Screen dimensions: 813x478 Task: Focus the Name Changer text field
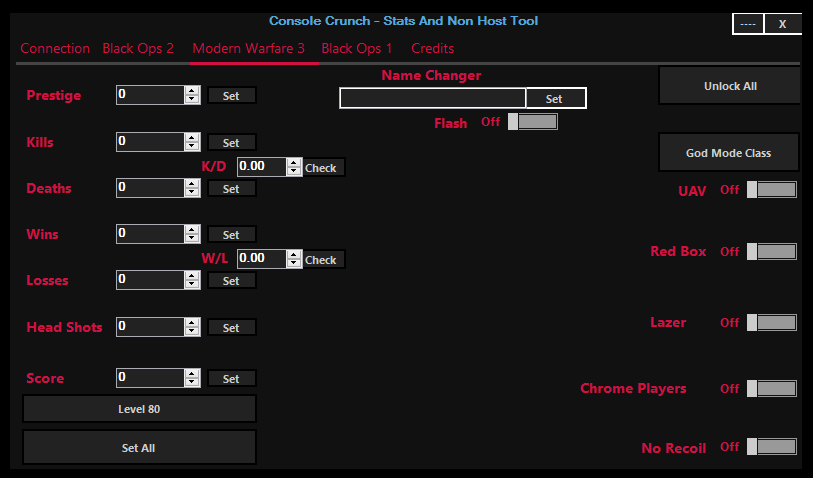(x=432, y=99)
